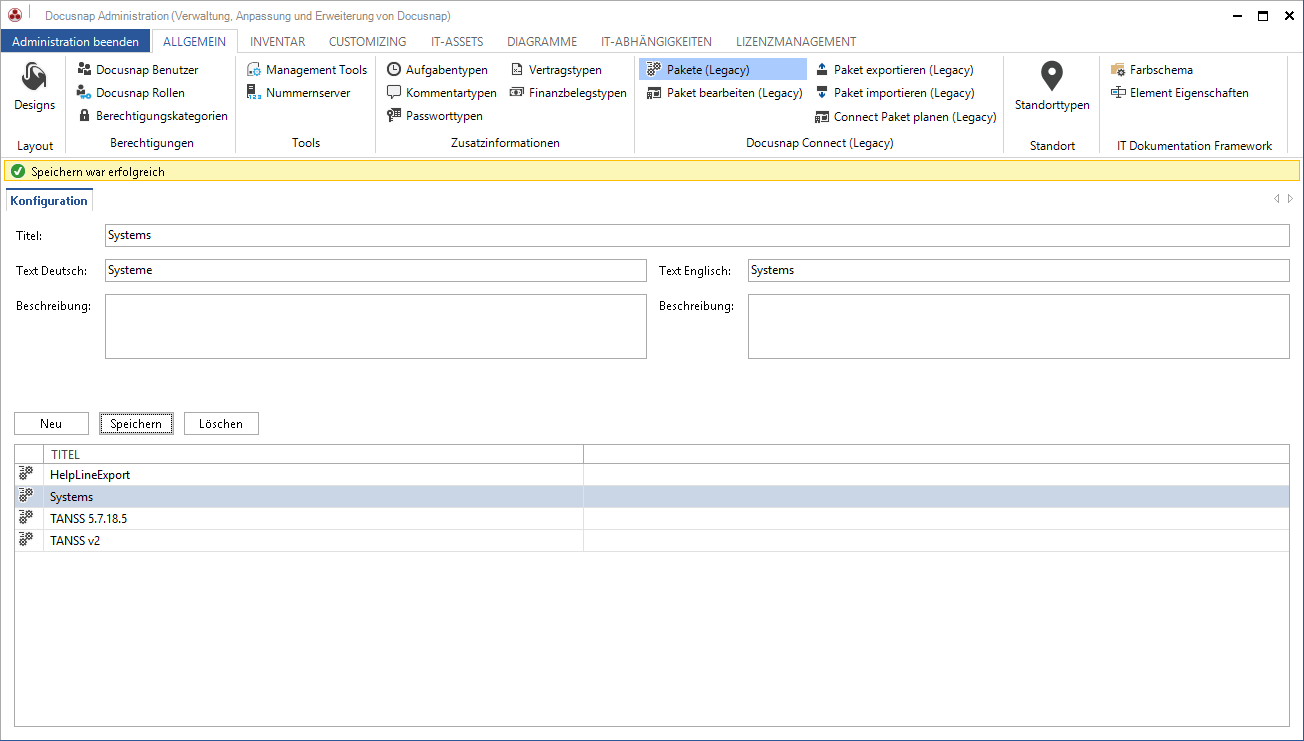The width and height of the screenshot is (1304, 741).
Task: Open Paket bearbeiten (Legacy)
Action: tap(724, 93)
